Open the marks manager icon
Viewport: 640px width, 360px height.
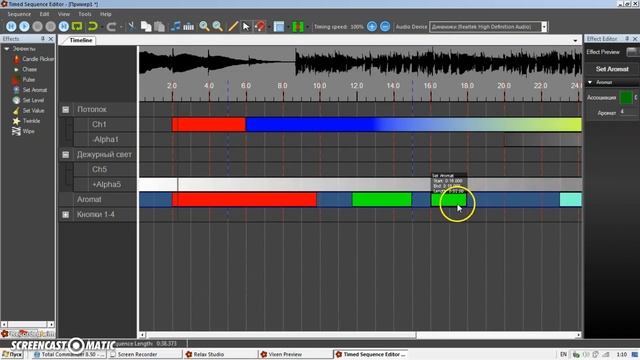[x=189, y=27]
